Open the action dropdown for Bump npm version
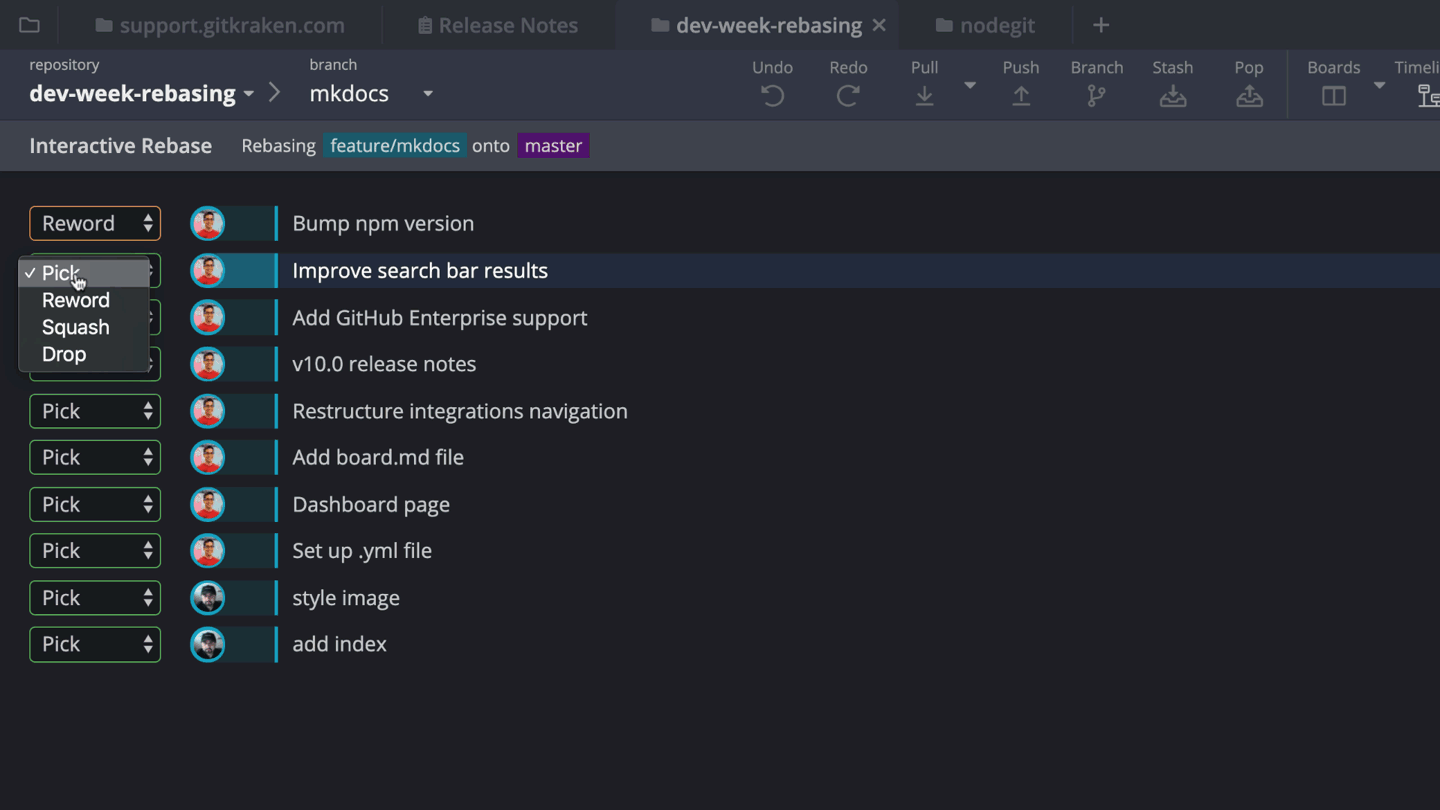Screen dimensions: 1440x810 [95, 223]
